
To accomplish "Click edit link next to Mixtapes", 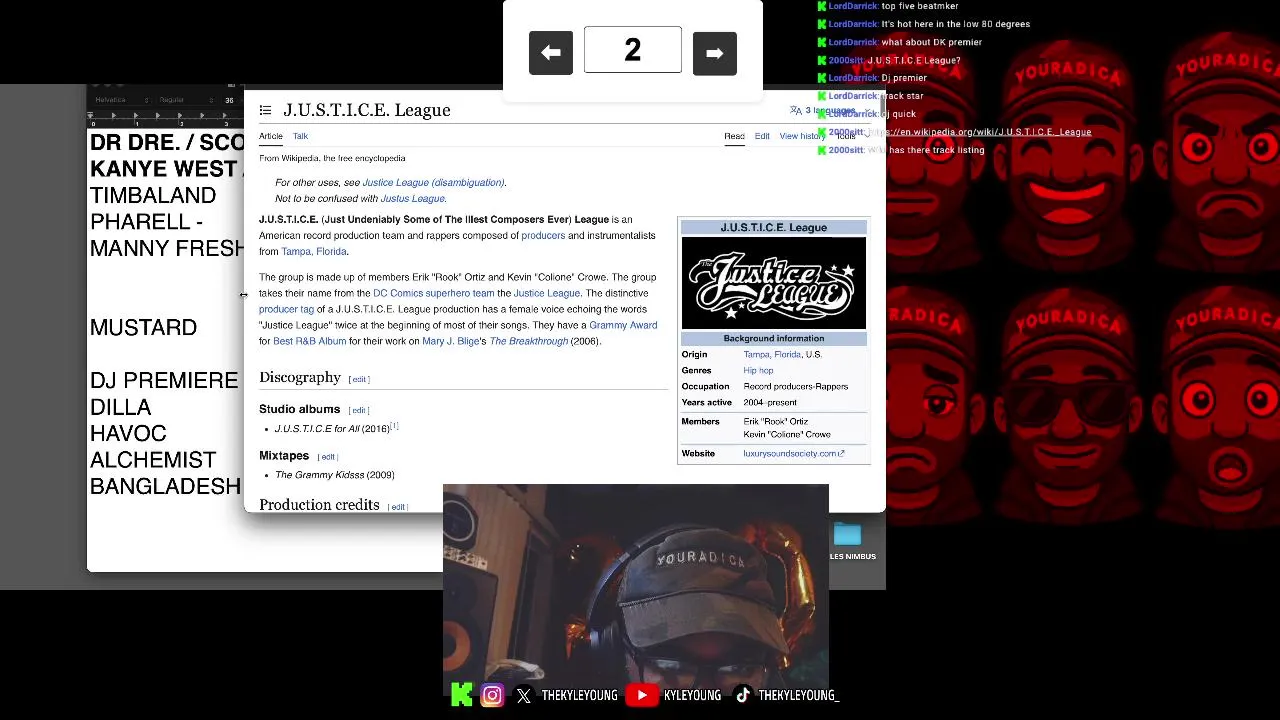I will coord(328,457).
